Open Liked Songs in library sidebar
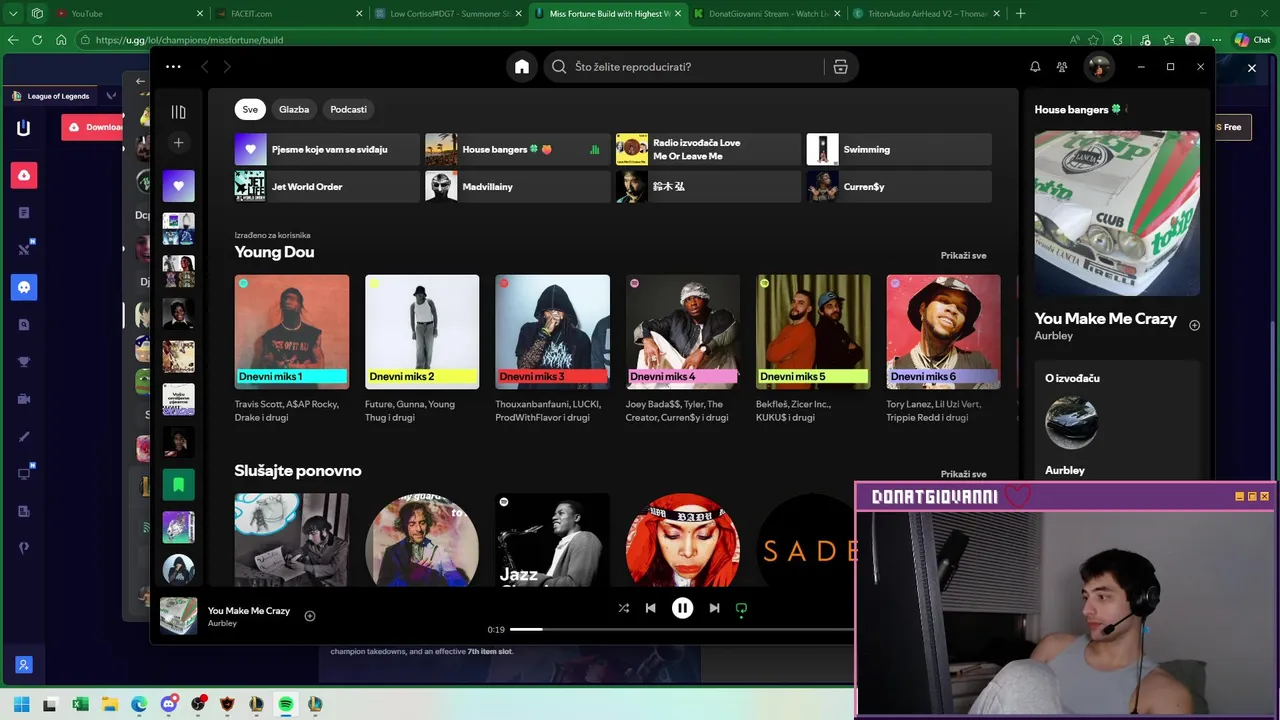 point(179,186)
